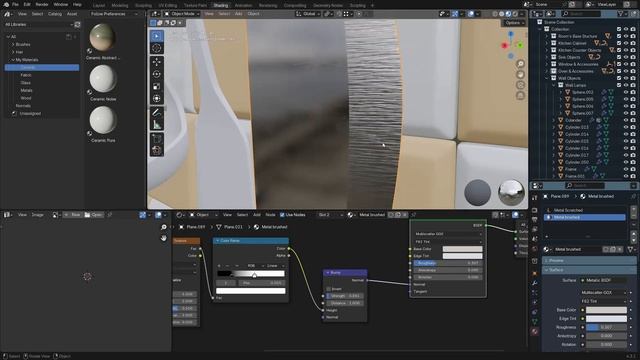This screenshot has width=640, height=360.
Task: Open the Follow Preferences dropdown
Action: [114, 14]
